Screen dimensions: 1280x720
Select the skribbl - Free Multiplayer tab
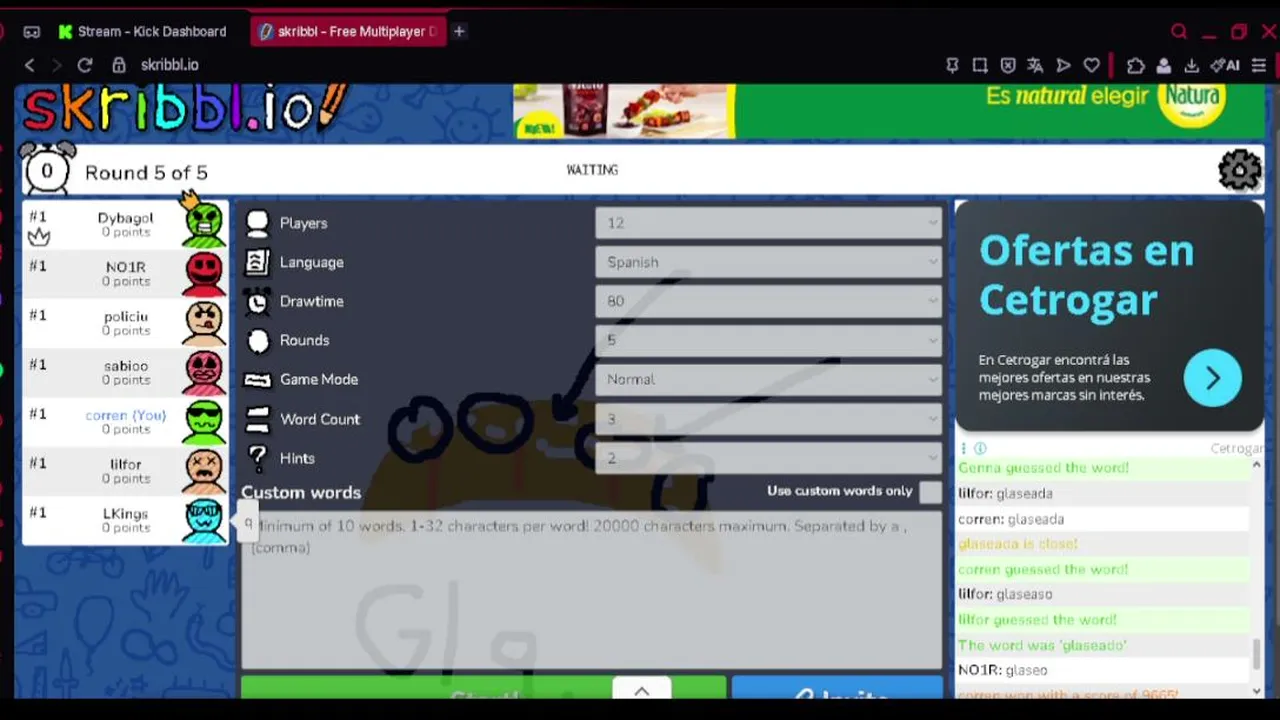[347, 32]
